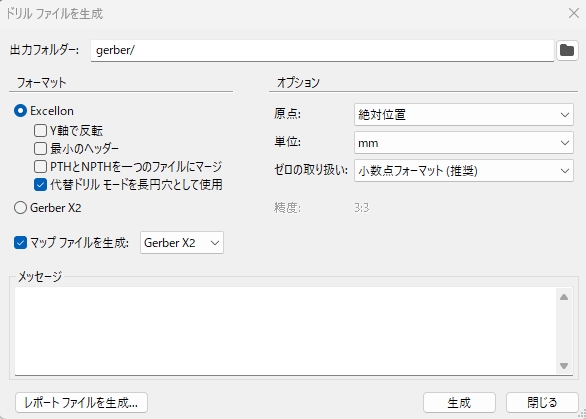Click inside the メッセージ text area
This screenshot has height=419, width=586.
click(286, 331)
